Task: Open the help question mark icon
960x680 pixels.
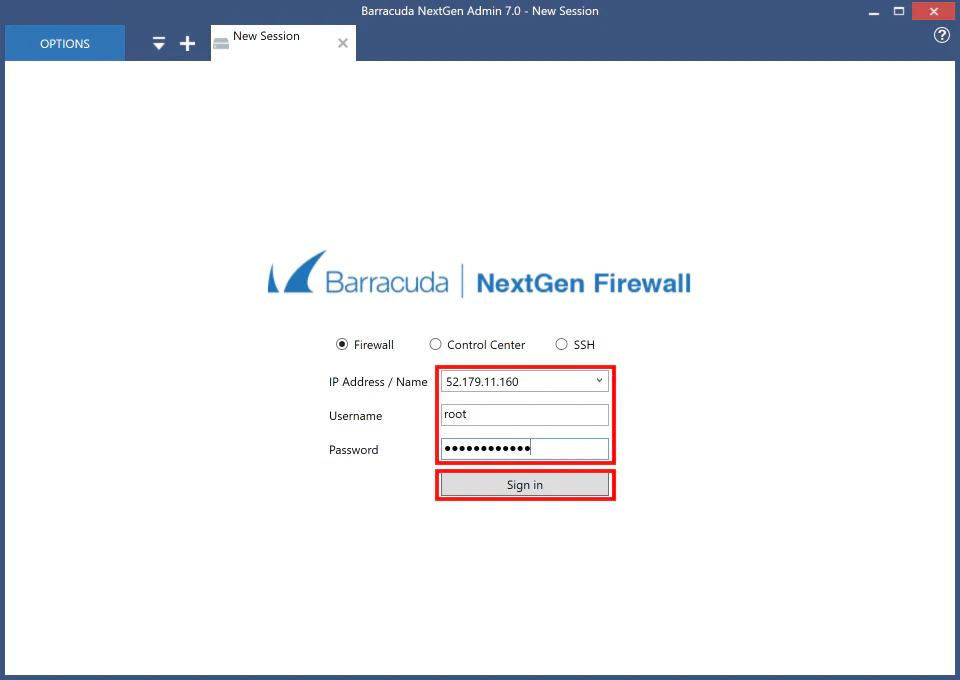Action: [x=942, y=35]
